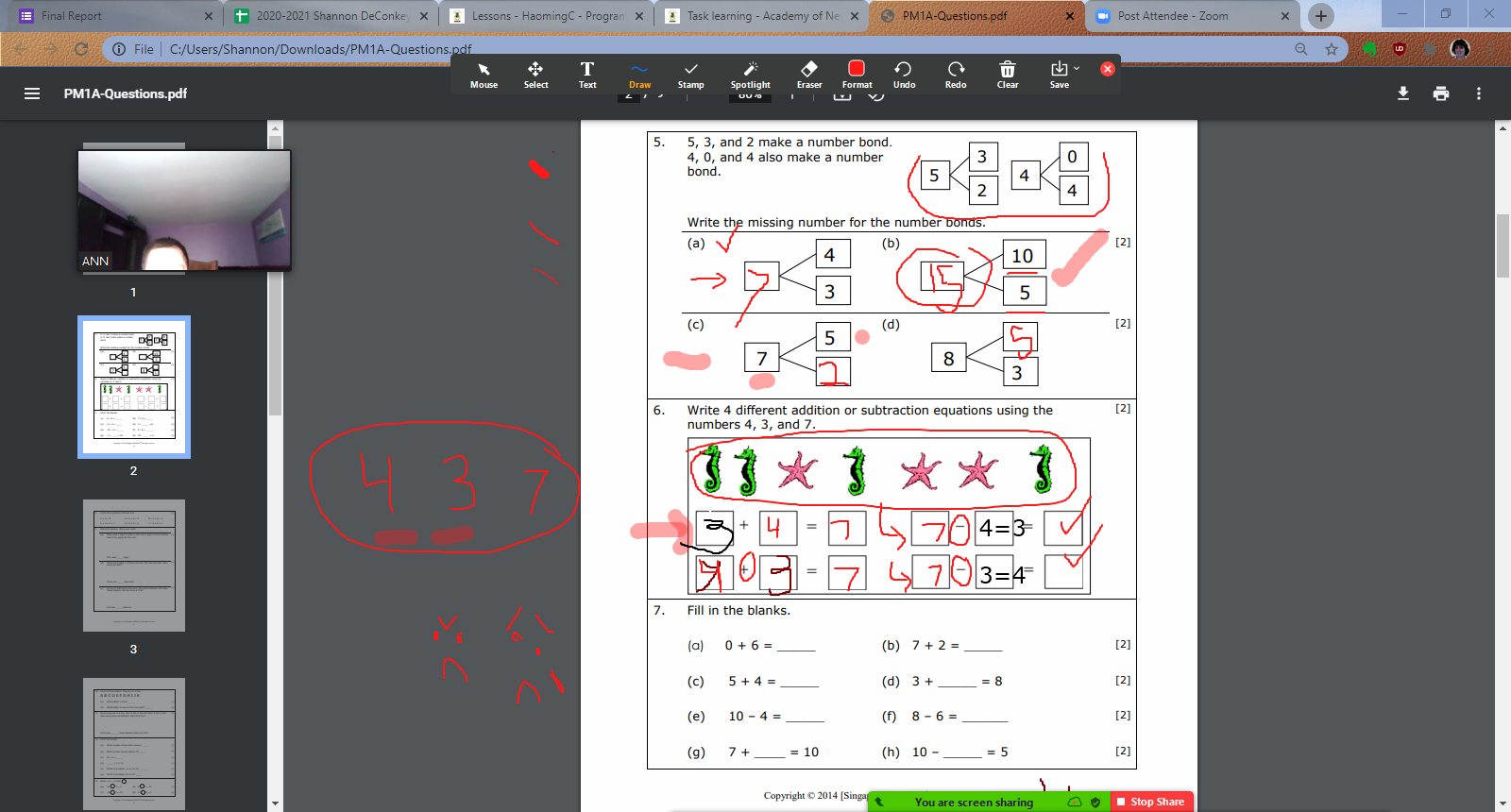Open the PDF viewer sidebar menu
Screen dimensions: 1511x812
(x=32, y=93)
